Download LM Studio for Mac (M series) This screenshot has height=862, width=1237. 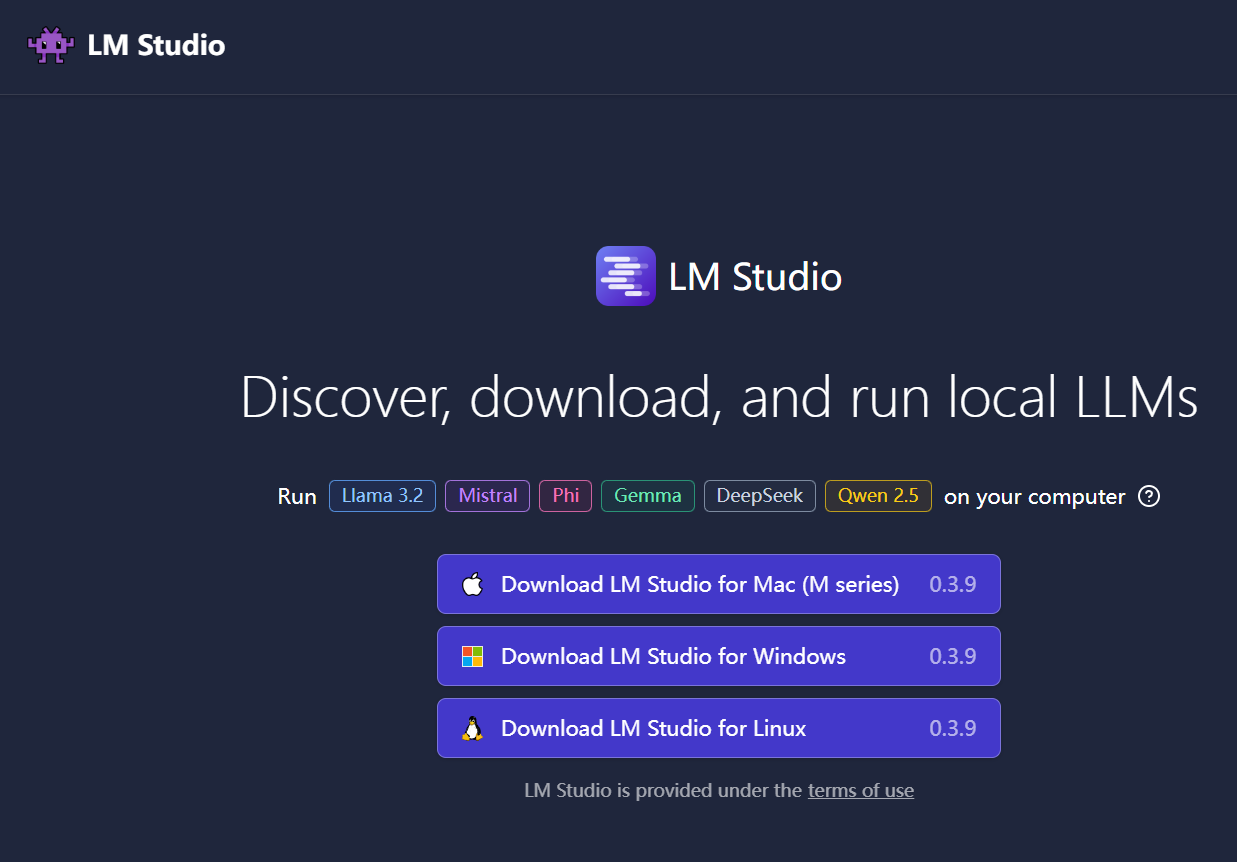click(719, 584)
